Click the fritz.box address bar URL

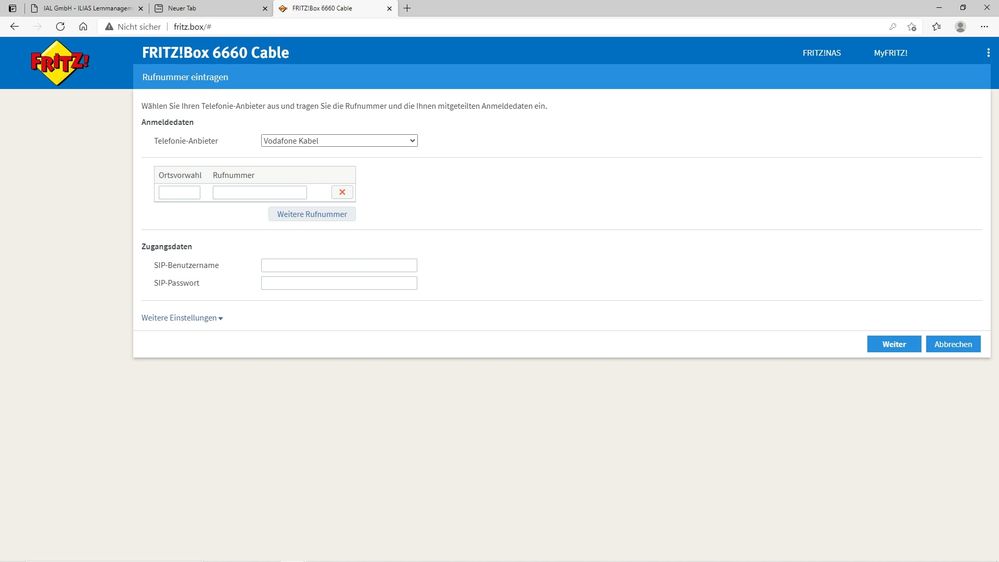coord(192,27)
